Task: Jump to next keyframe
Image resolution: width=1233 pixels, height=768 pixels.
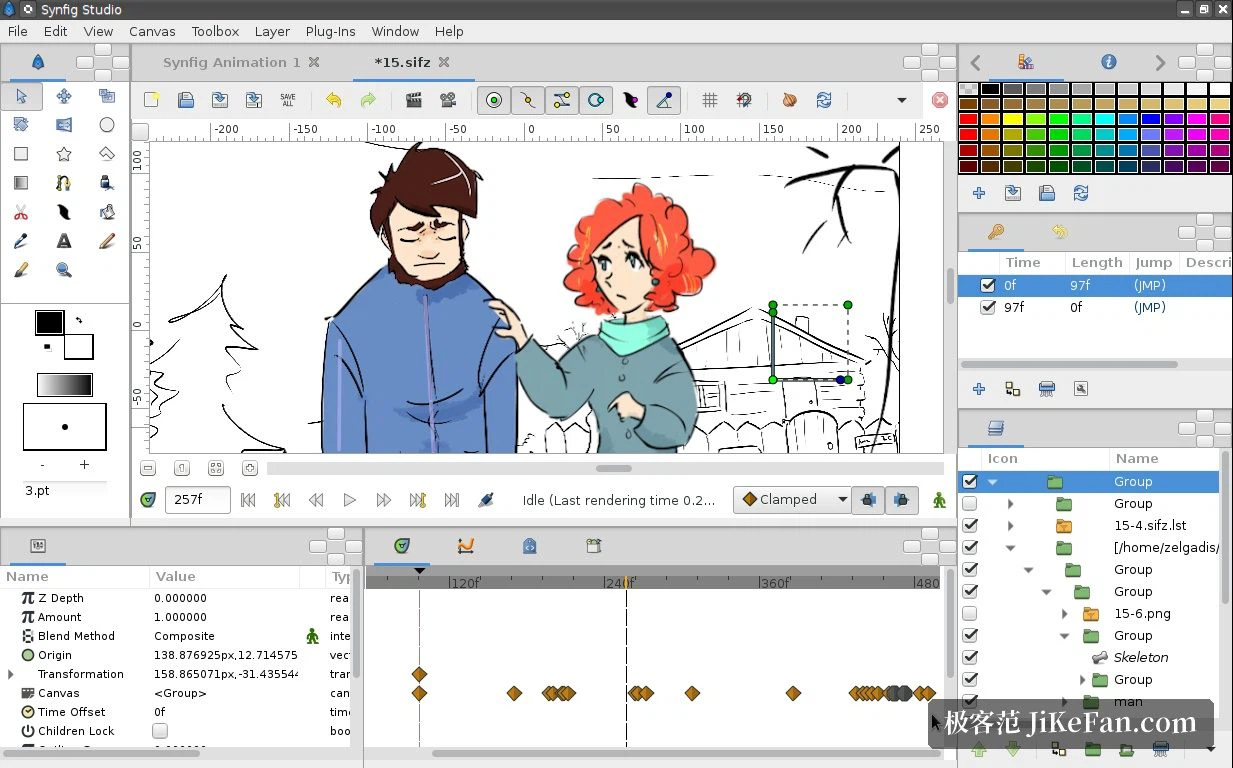Action: coord(418,500)
